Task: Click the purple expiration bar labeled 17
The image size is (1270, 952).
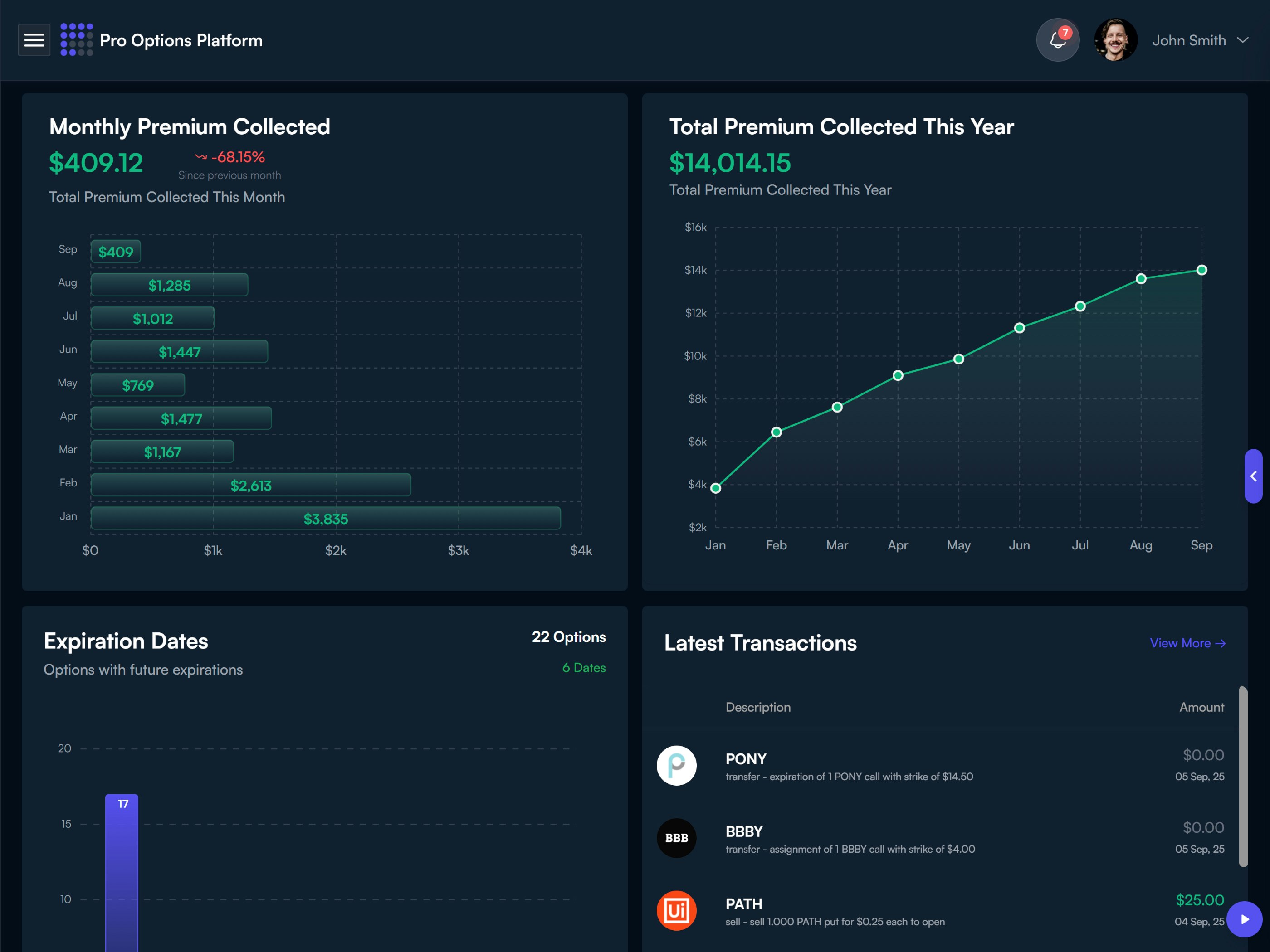Action: click(x=122, y=872)
